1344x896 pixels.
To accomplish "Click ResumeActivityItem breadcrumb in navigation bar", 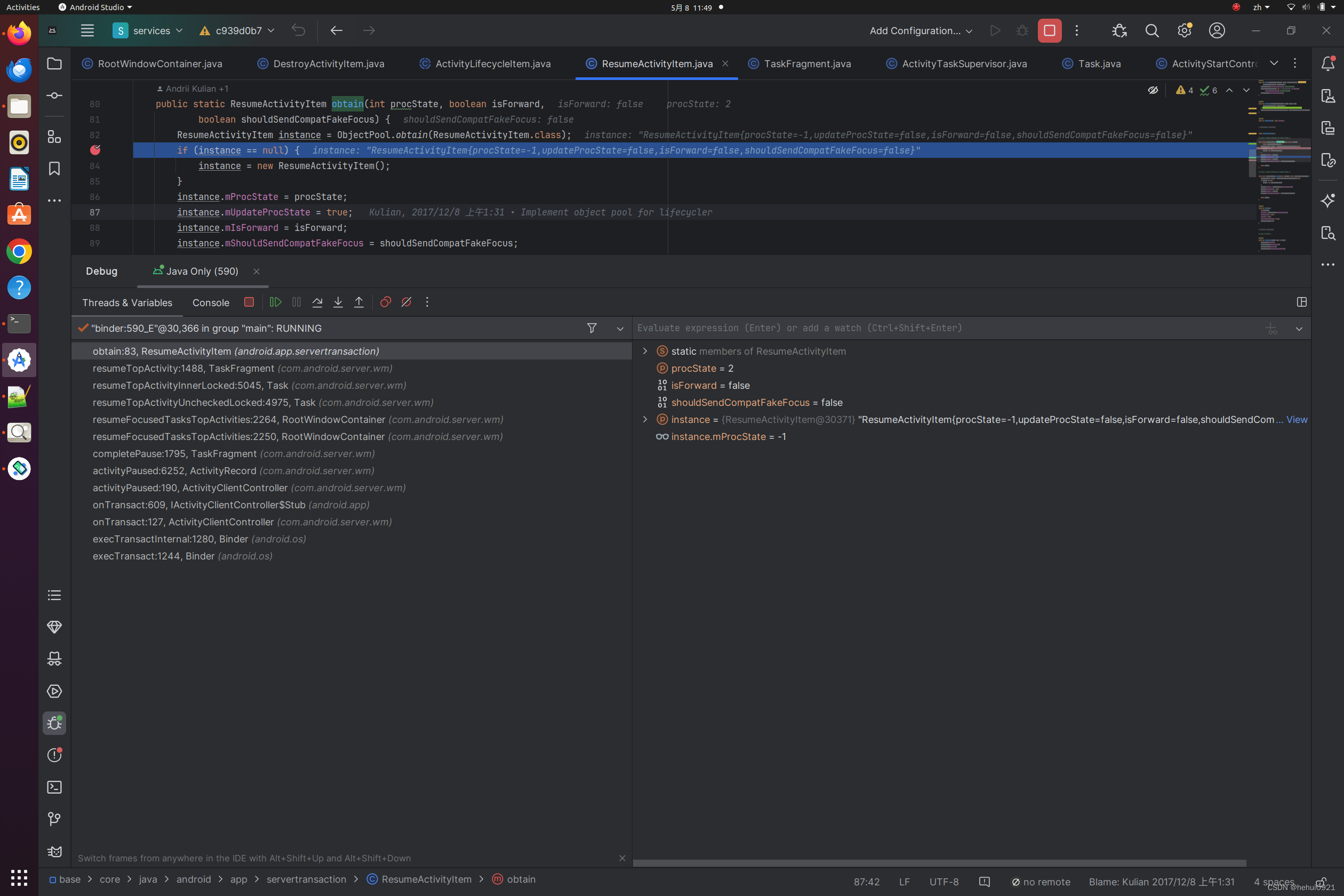I will tap(426, 879).
